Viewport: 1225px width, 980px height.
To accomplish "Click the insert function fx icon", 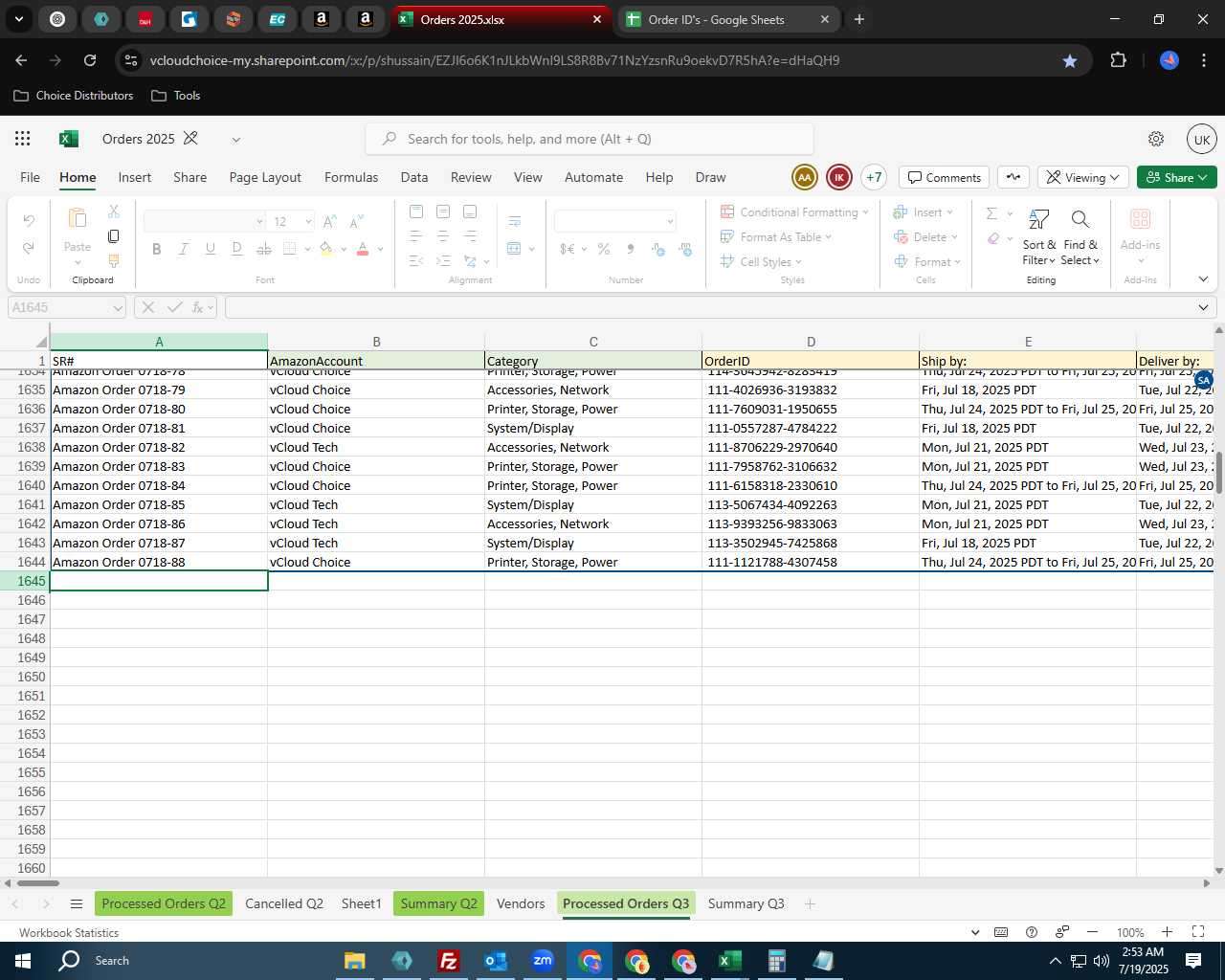I will 198,307.
